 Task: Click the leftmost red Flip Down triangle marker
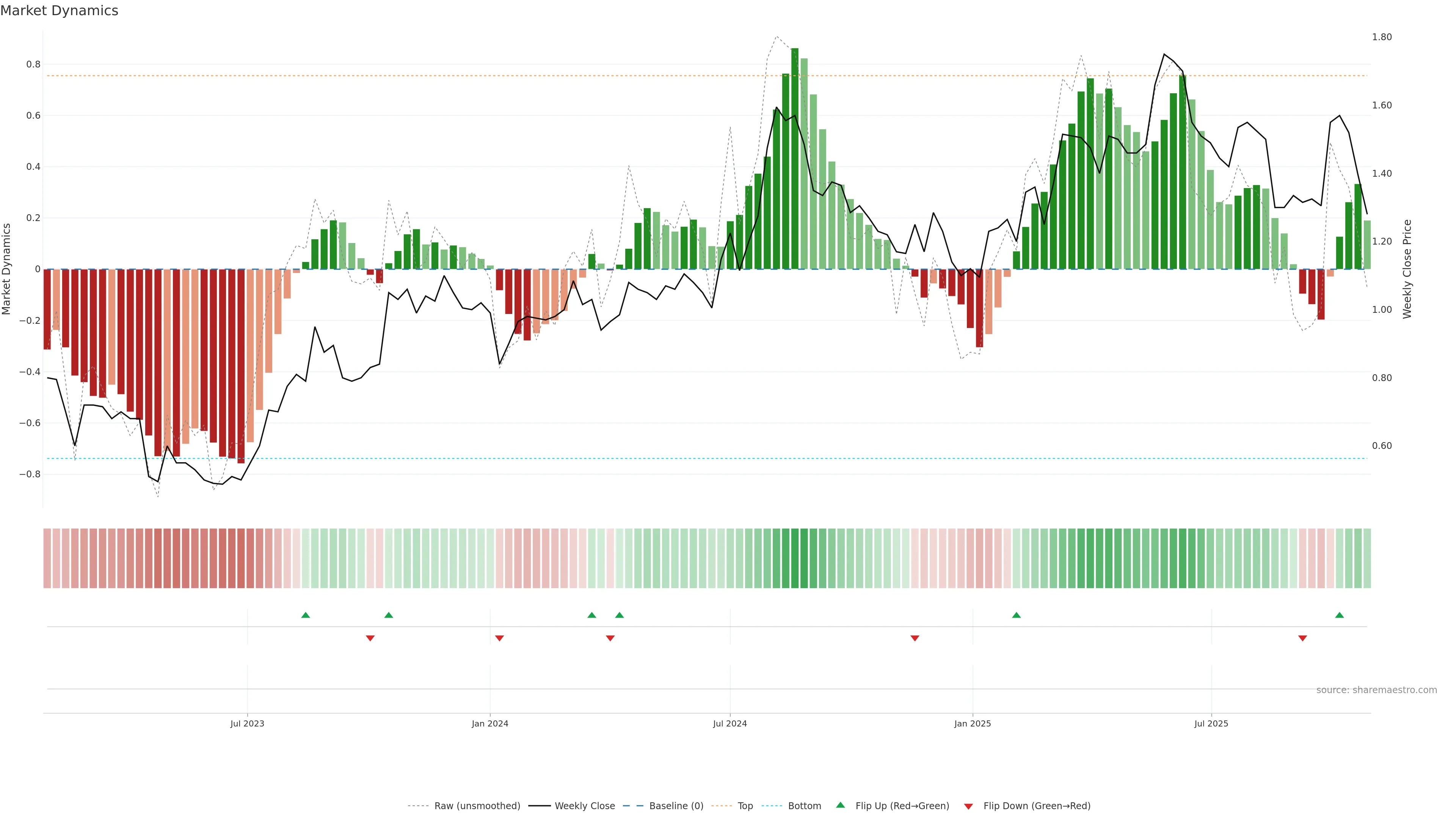(370, 638)
